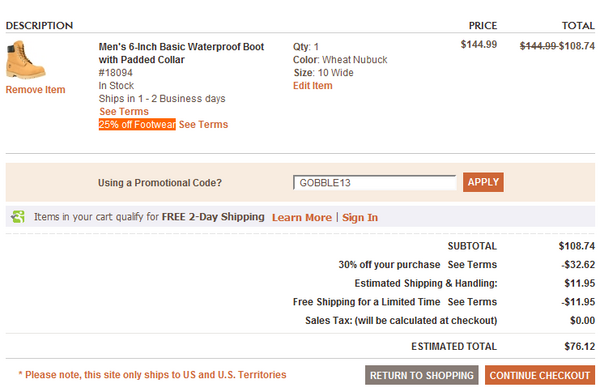Apply the promotional code
The height and width of the screenshot is (392, 600).
pyautogui.click(x=483, y=182)
